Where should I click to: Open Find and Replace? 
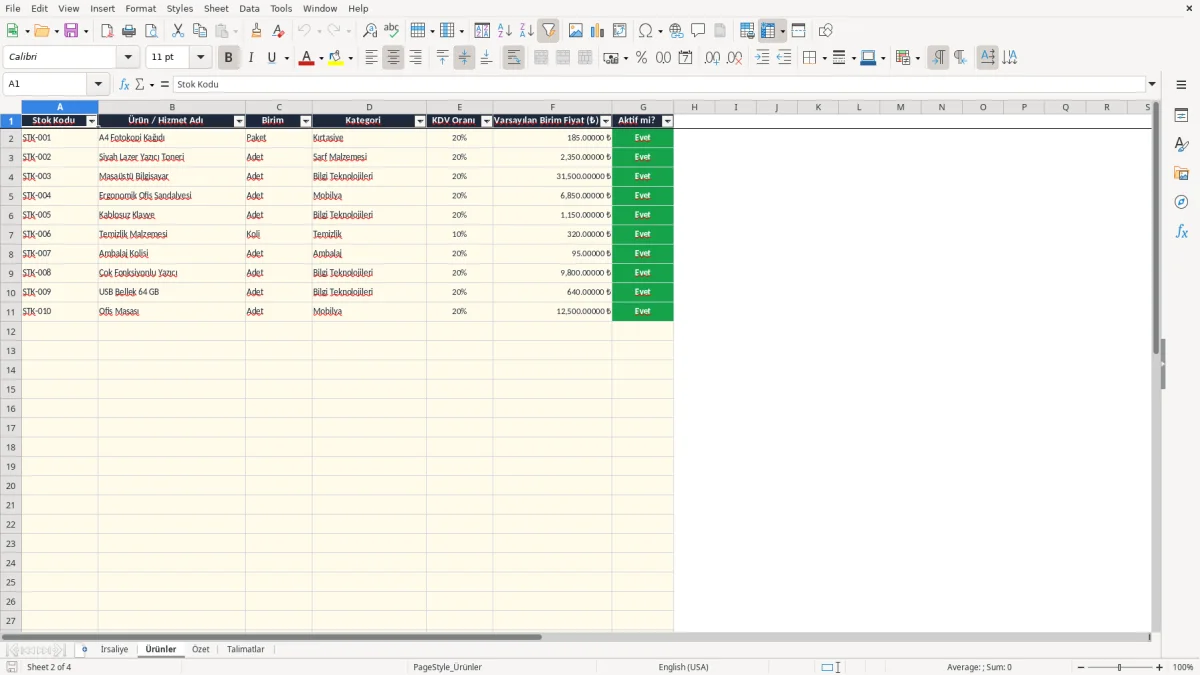(370, 31)
